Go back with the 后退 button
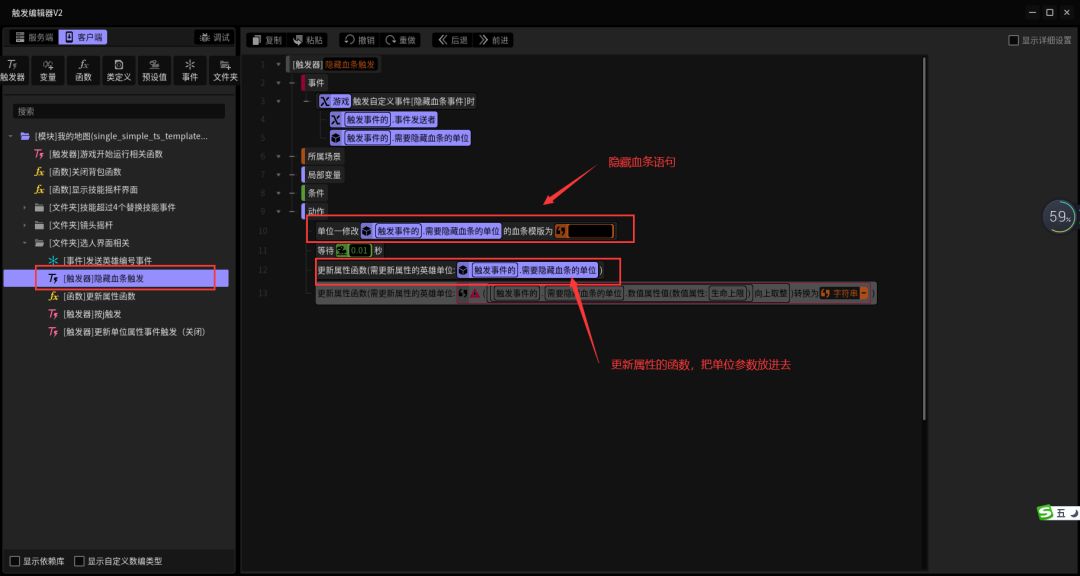1080x576 pixels. click(x=453, y=40)
